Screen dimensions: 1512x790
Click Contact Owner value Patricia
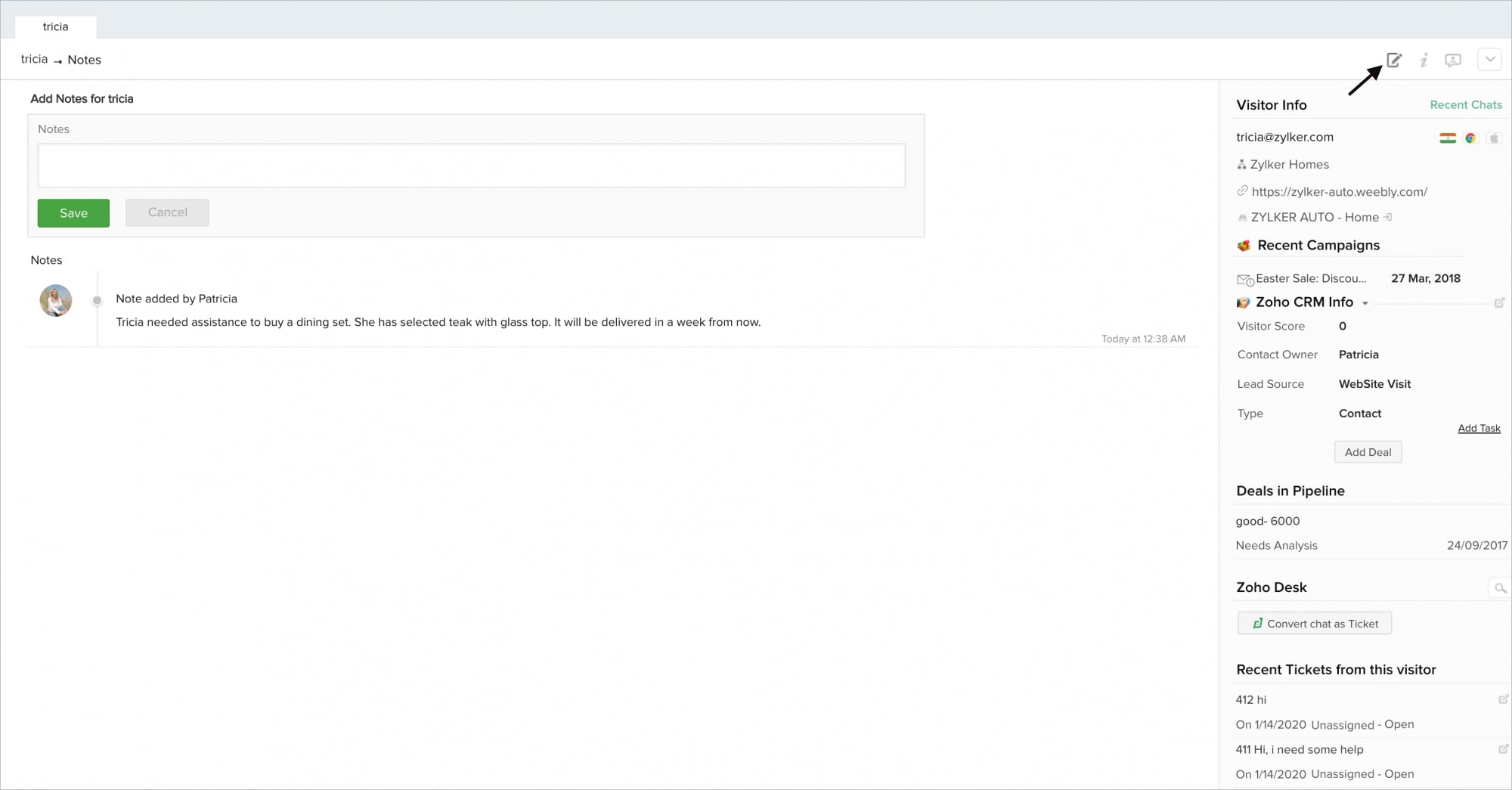1359,355
